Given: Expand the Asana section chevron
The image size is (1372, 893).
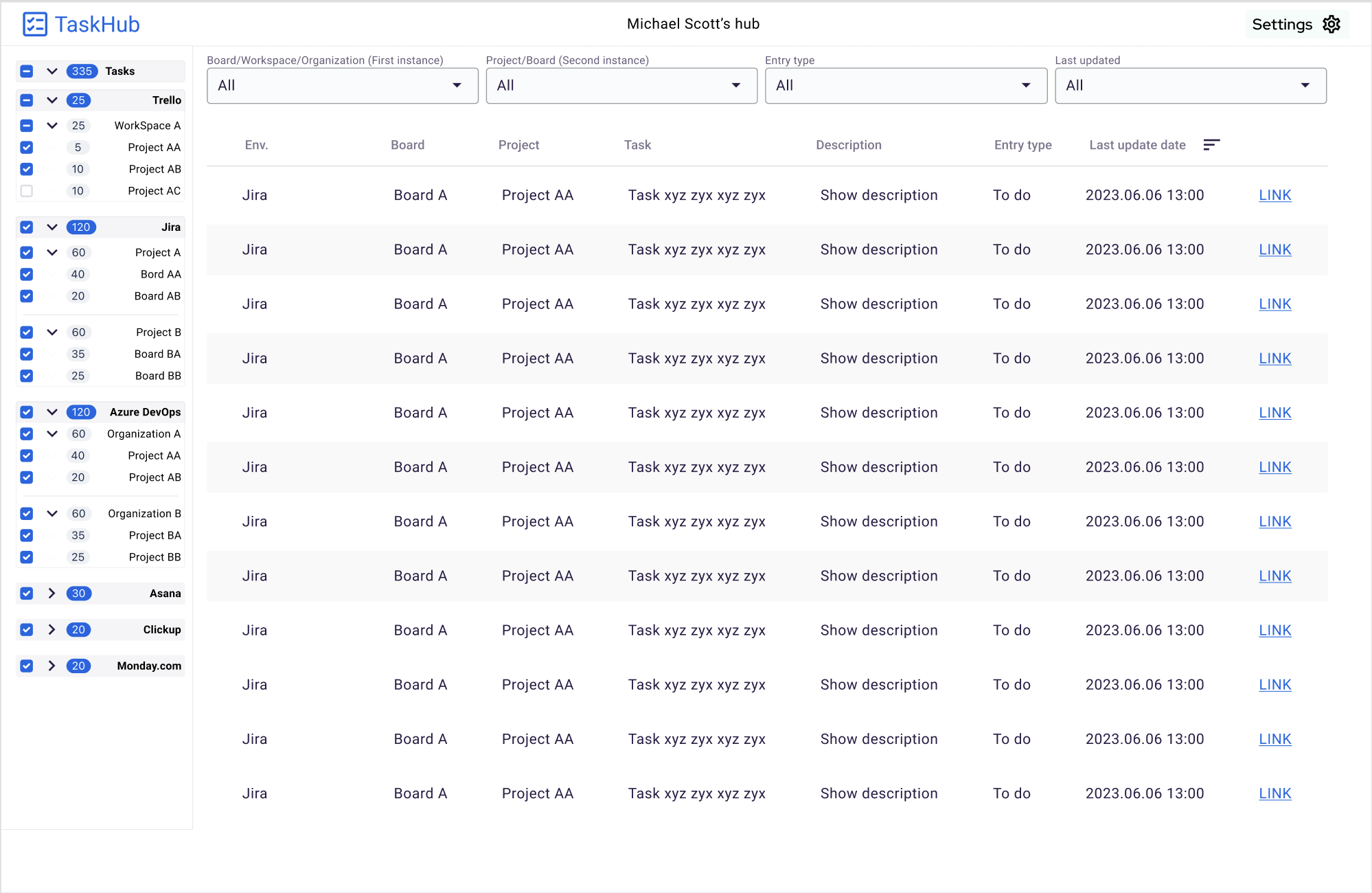Looking at the screenshot, I should [52, 594].
